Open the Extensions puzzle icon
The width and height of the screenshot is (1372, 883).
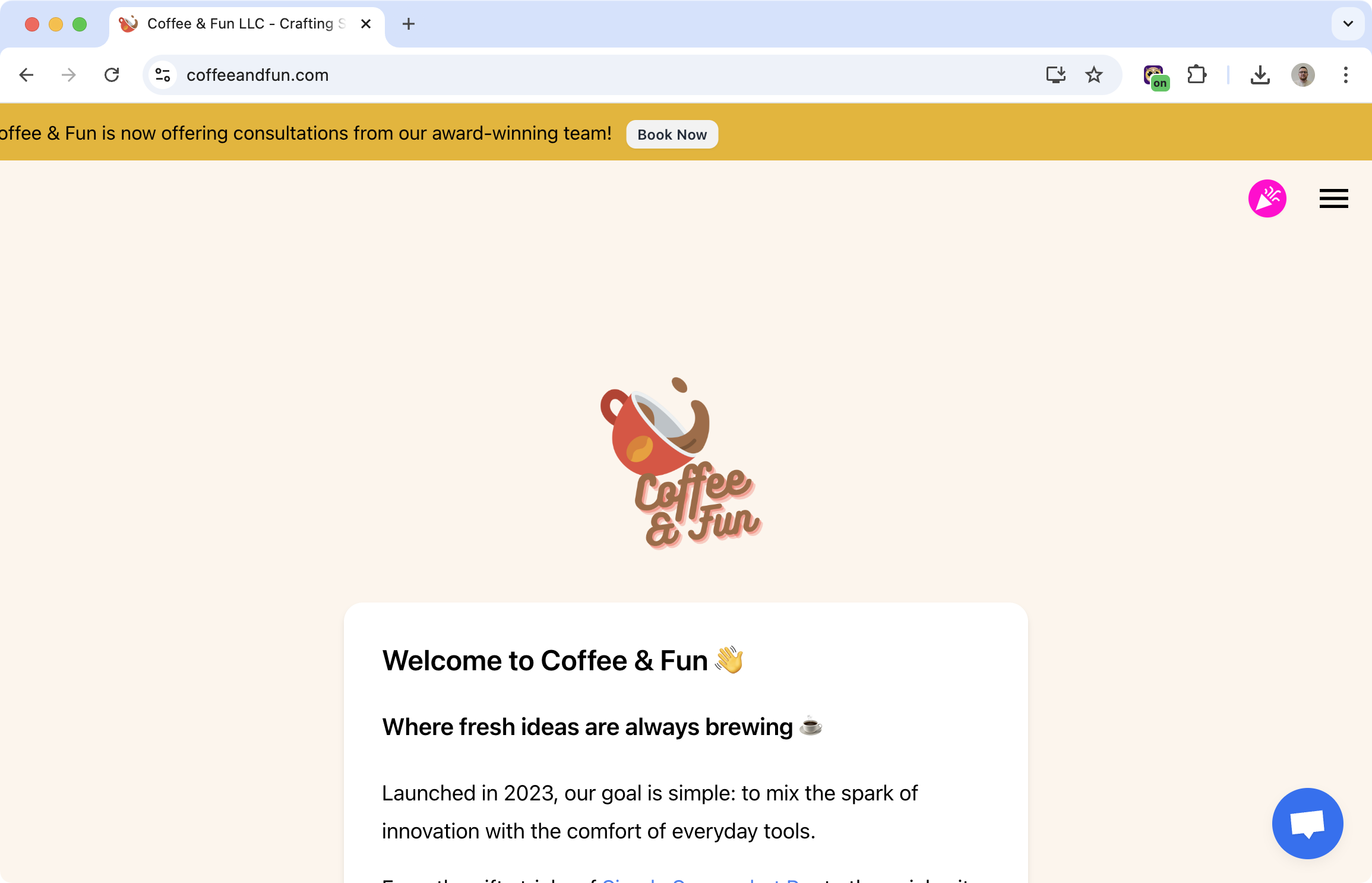[x=1197, y=75]
